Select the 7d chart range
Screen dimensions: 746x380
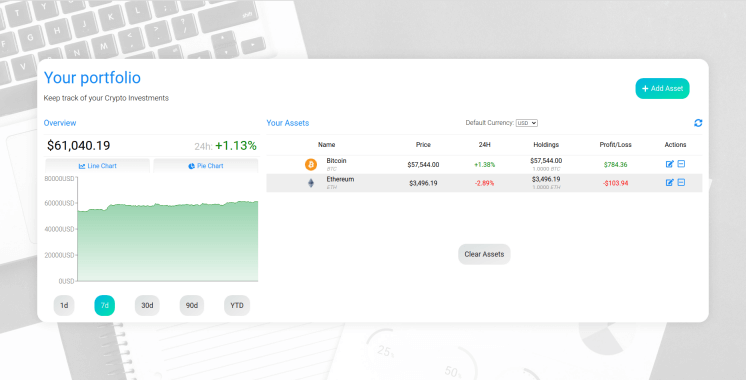105,305
